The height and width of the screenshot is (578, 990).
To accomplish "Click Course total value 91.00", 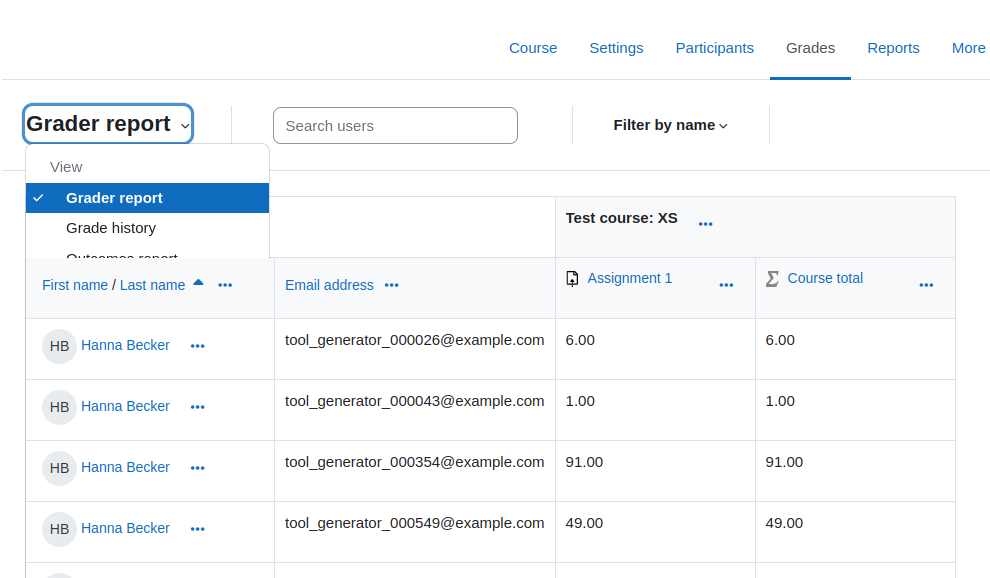I will pos(784,462).
